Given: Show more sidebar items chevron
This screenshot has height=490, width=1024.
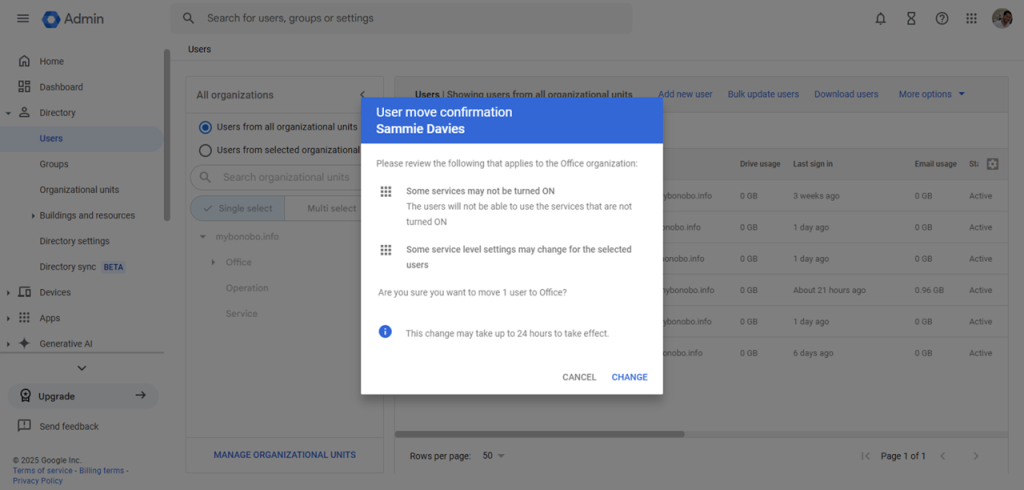Looking at the screenshot, I should pyautogui.click(x=82, y=368).
